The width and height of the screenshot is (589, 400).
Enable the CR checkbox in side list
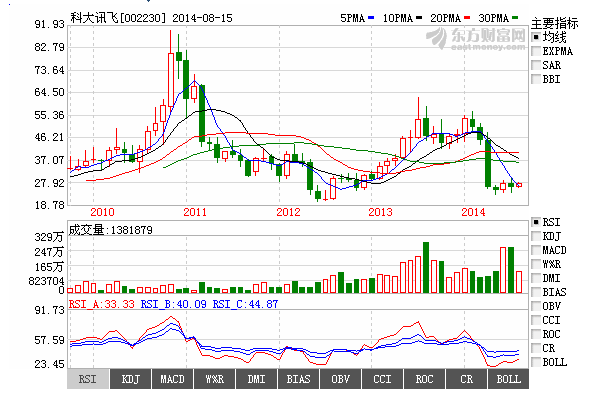536,348
